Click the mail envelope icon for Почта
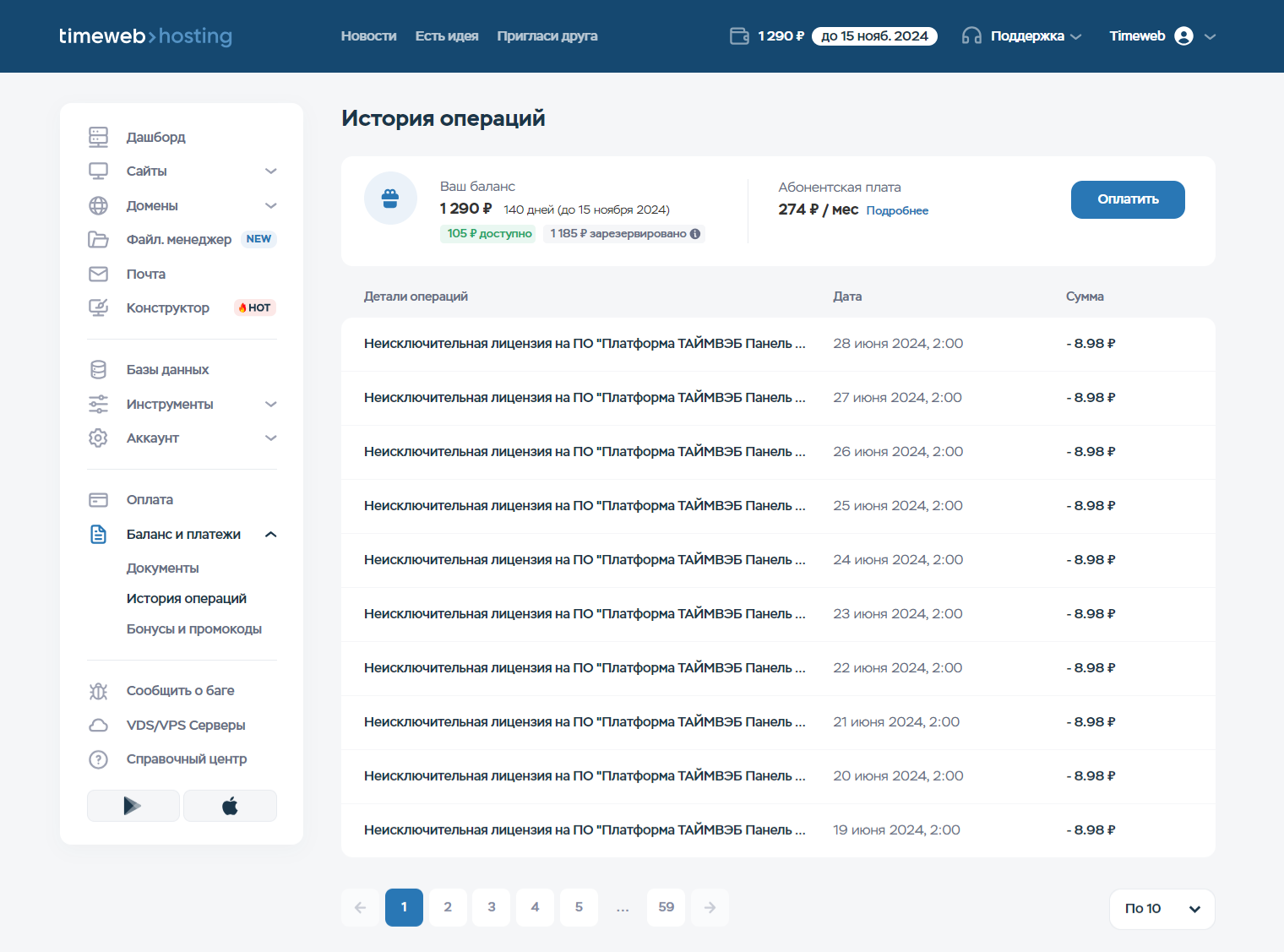Screen dimensions: 1284x952 pos(99,274)
